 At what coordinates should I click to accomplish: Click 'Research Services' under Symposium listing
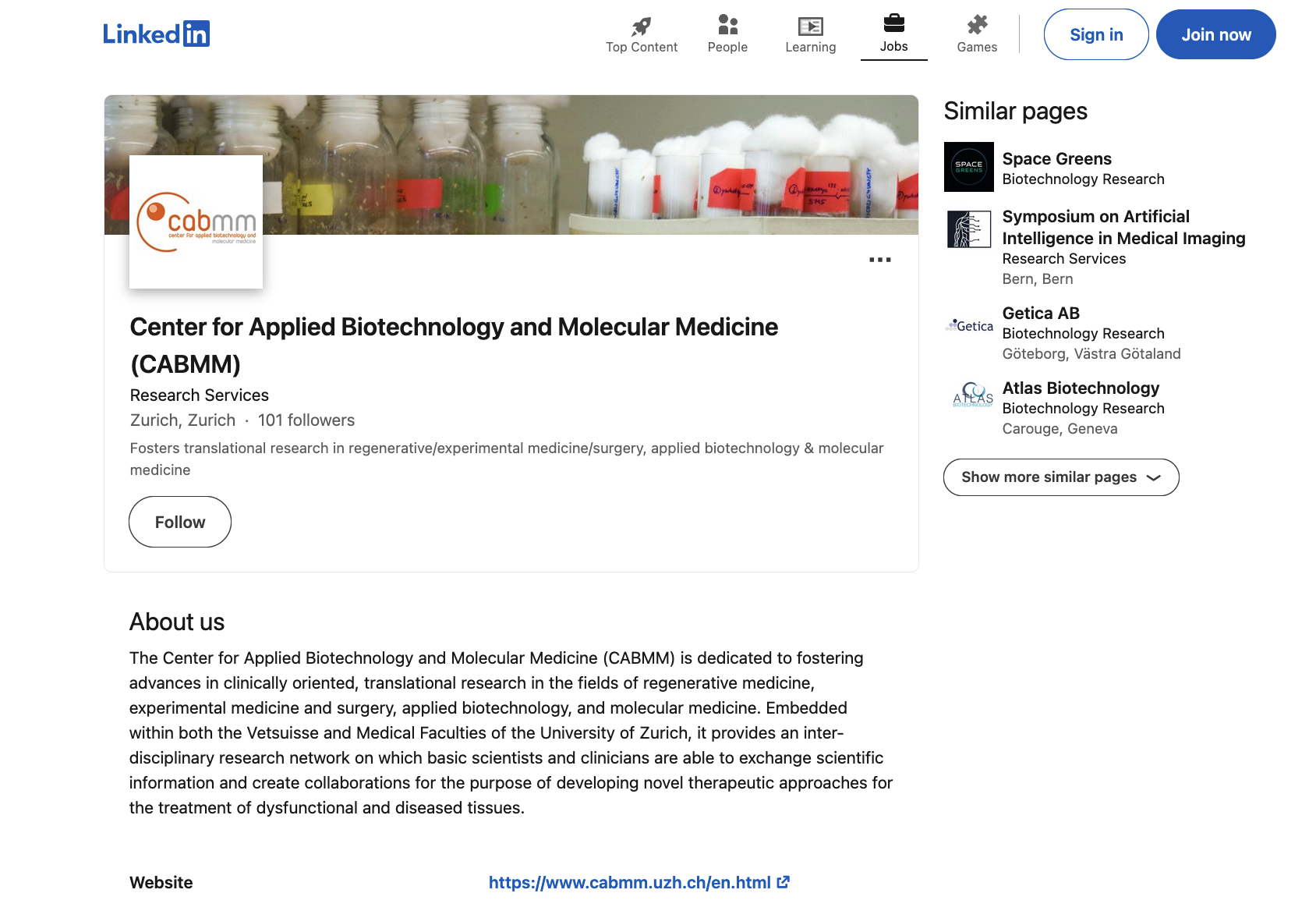pyautogui.click(x=1063, y=258)
